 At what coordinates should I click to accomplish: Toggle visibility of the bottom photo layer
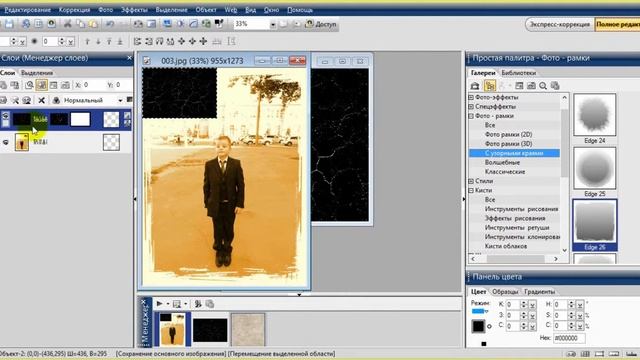[x=6, y=142]
